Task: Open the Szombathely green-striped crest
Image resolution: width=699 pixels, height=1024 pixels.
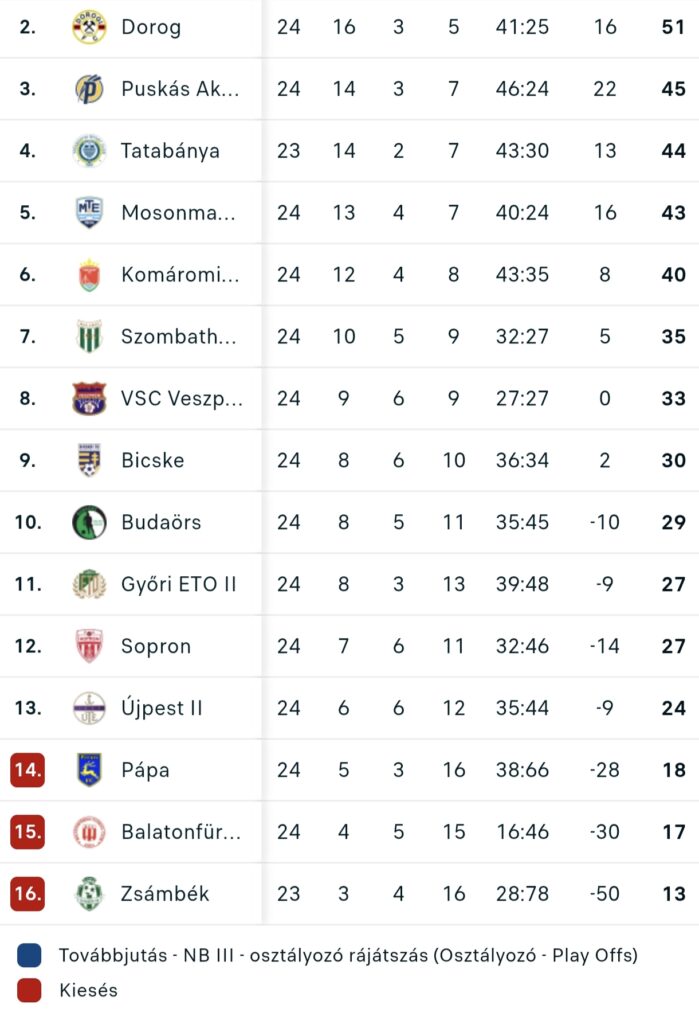Action: tap(89, 337)
